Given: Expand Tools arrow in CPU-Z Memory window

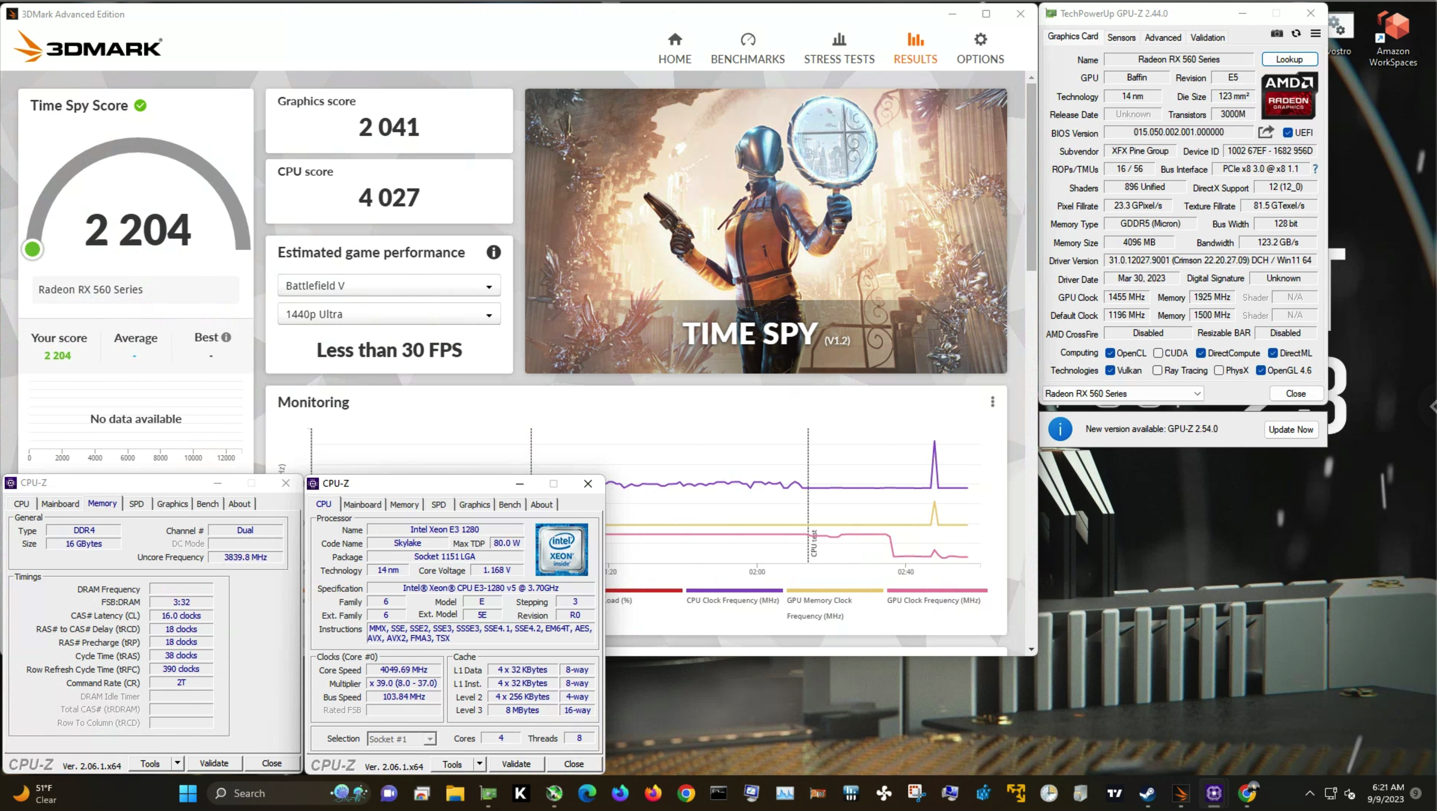Looking at the screenshot, I should tap(177, 763).
